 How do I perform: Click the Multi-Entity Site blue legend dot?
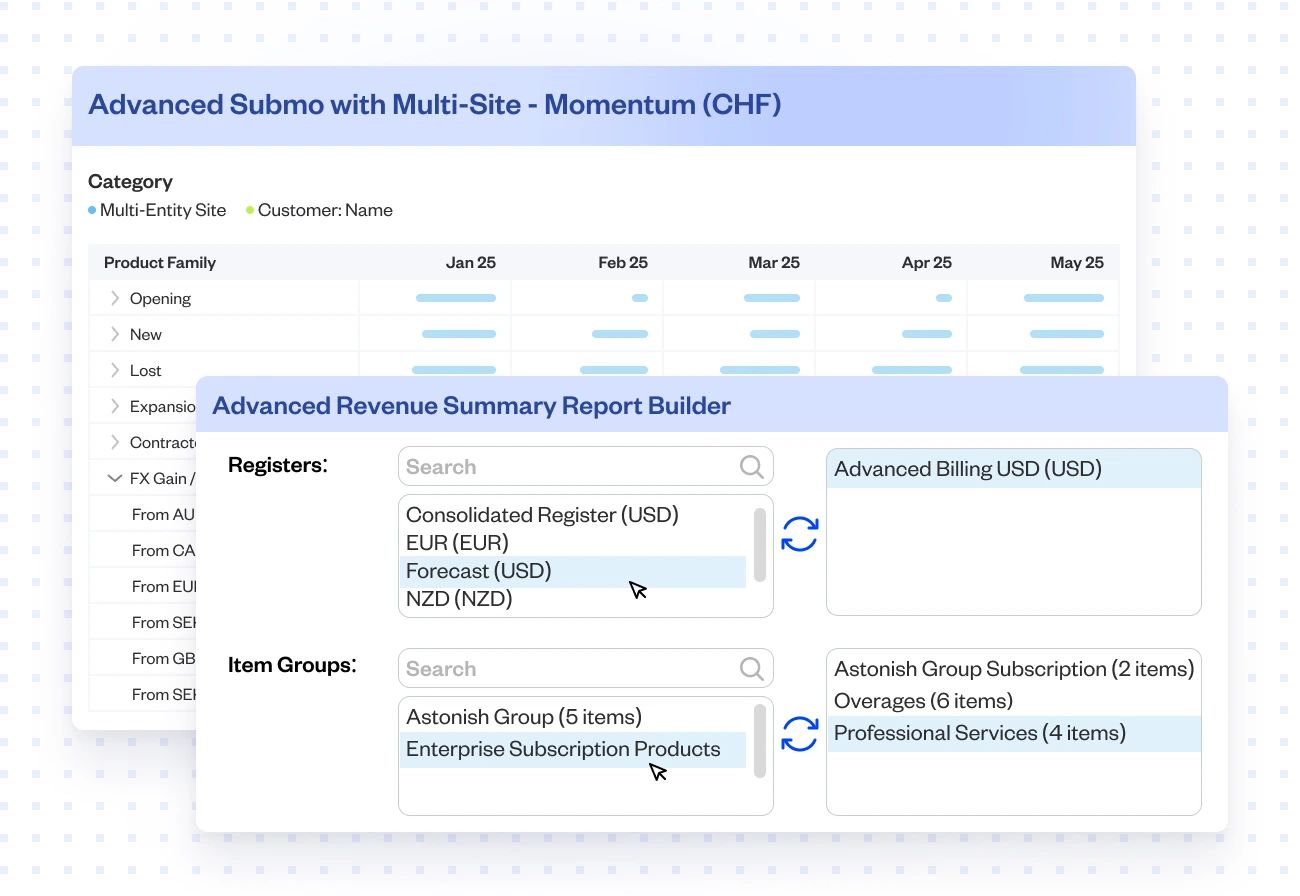click(x=92, y=211)
